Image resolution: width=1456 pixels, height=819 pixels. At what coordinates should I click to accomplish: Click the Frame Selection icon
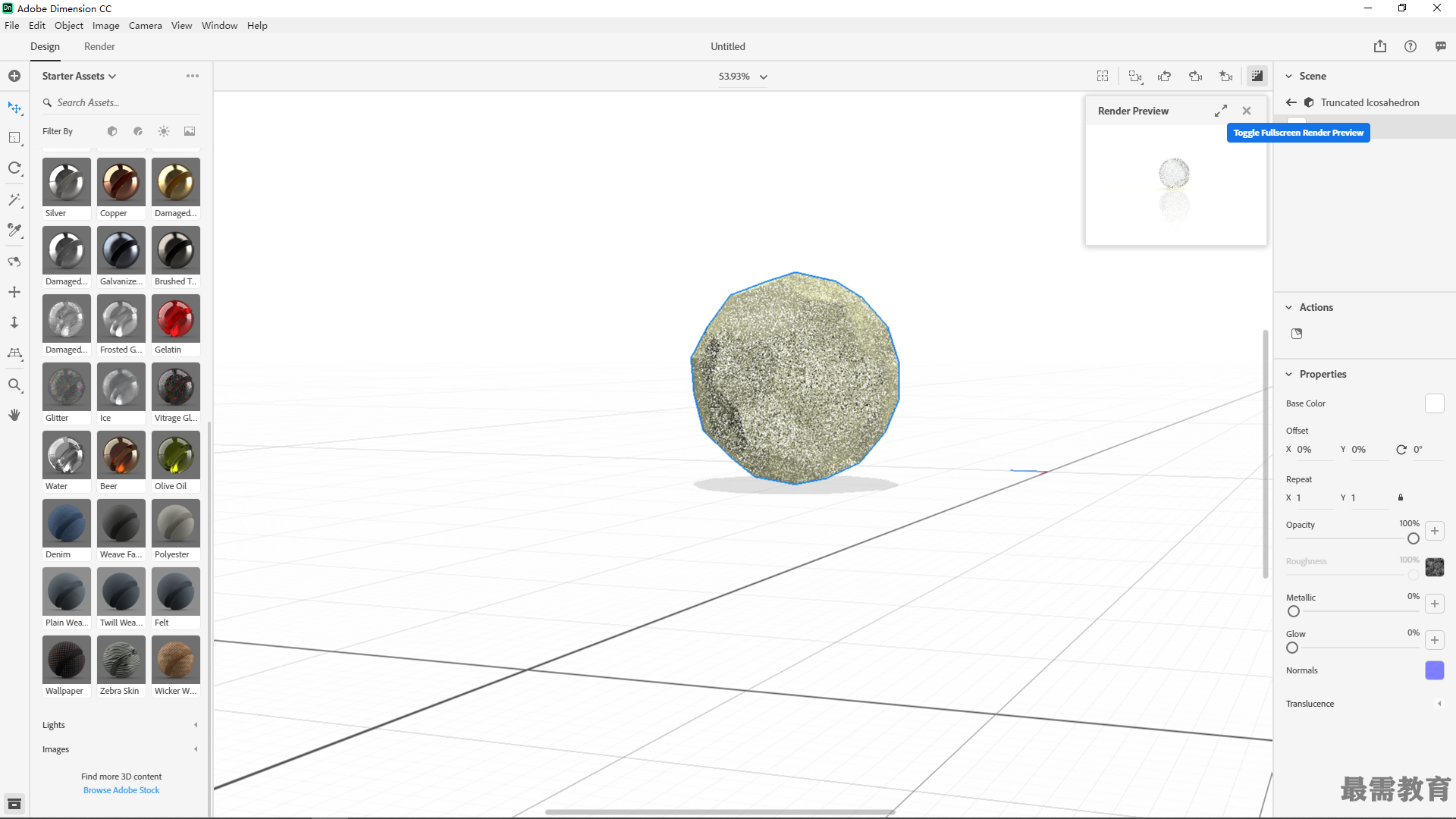(1135, 76)
